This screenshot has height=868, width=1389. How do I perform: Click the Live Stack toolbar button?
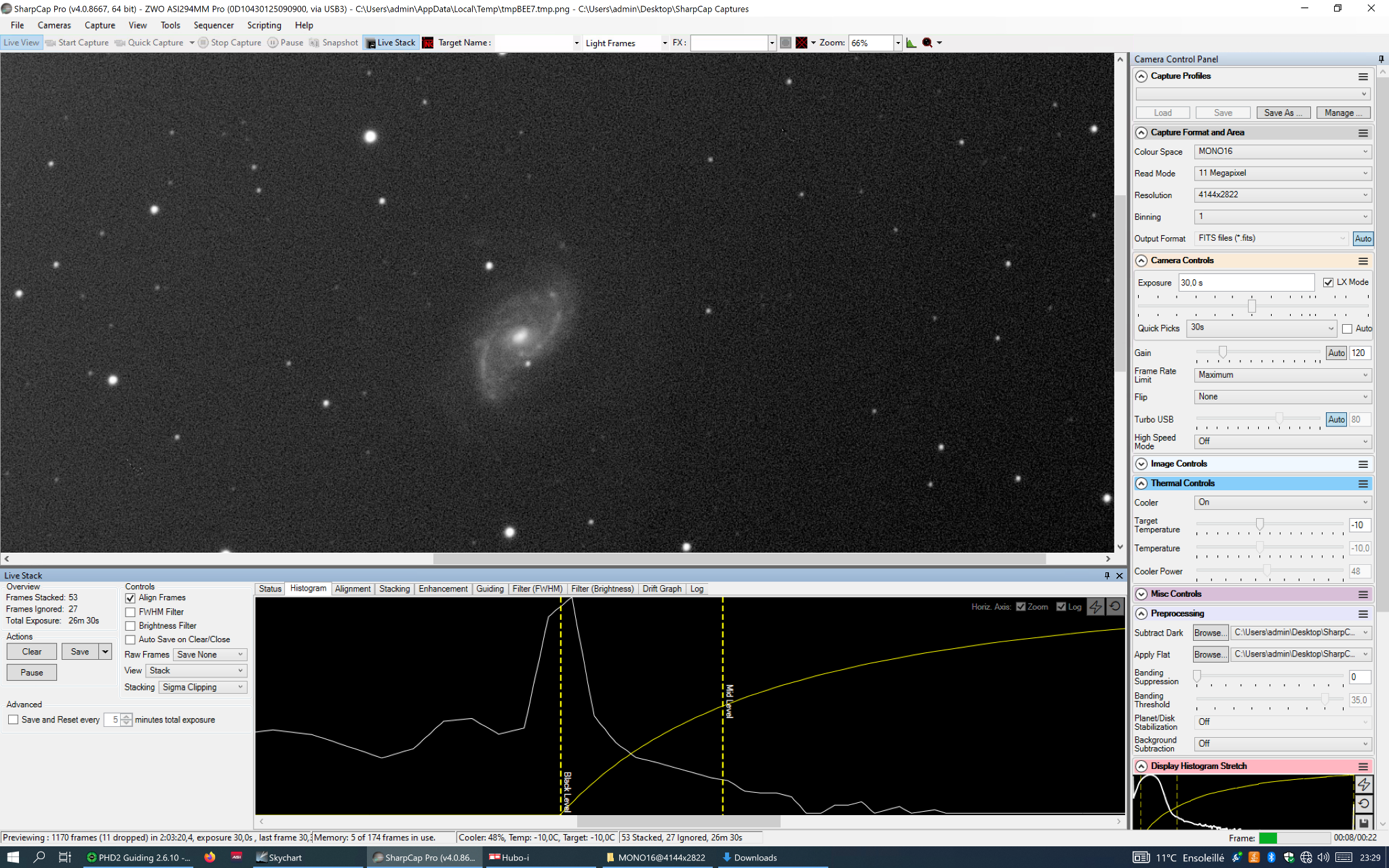tap(391, 43)
